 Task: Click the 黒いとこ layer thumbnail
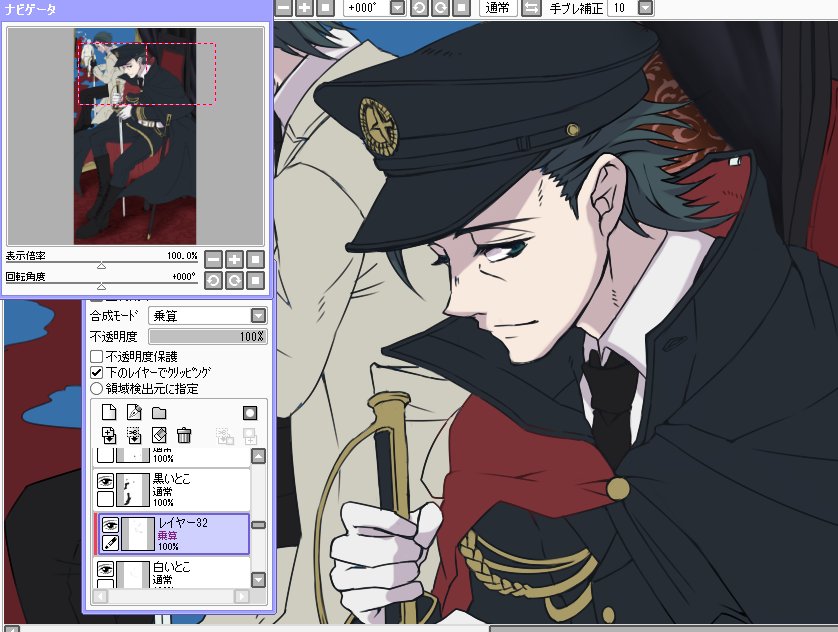pos(133,490)
